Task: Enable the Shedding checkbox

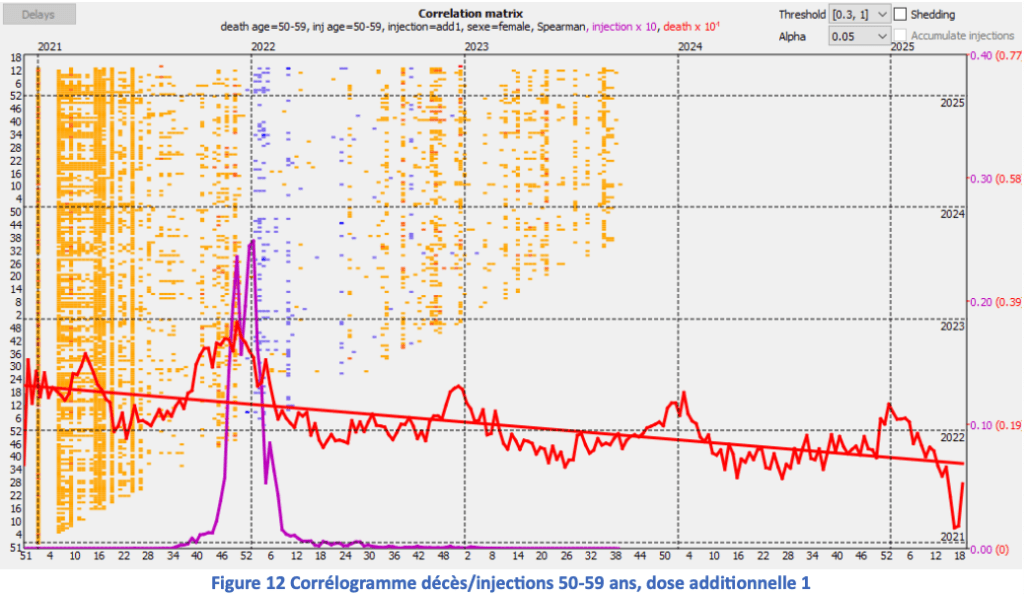Action: pos(900,15)
